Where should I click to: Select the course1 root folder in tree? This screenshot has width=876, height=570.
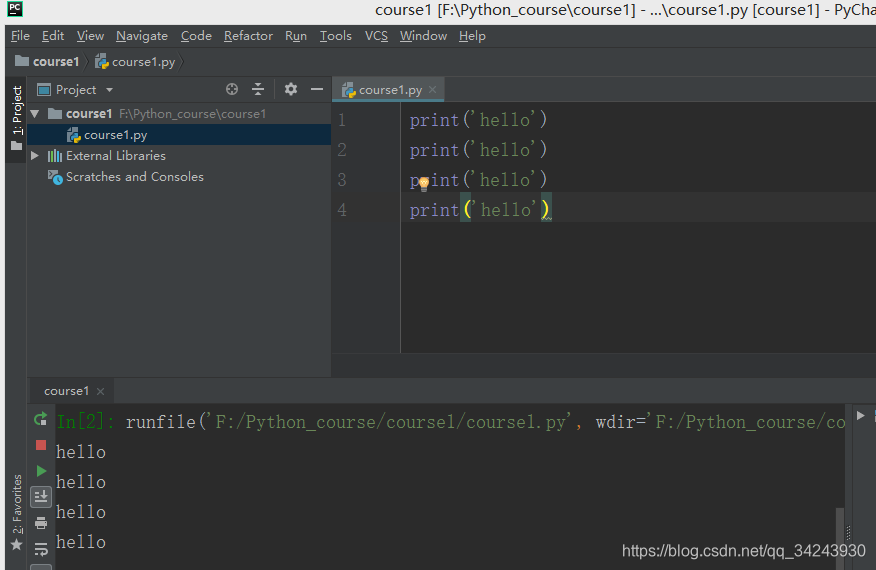[179, 114]
